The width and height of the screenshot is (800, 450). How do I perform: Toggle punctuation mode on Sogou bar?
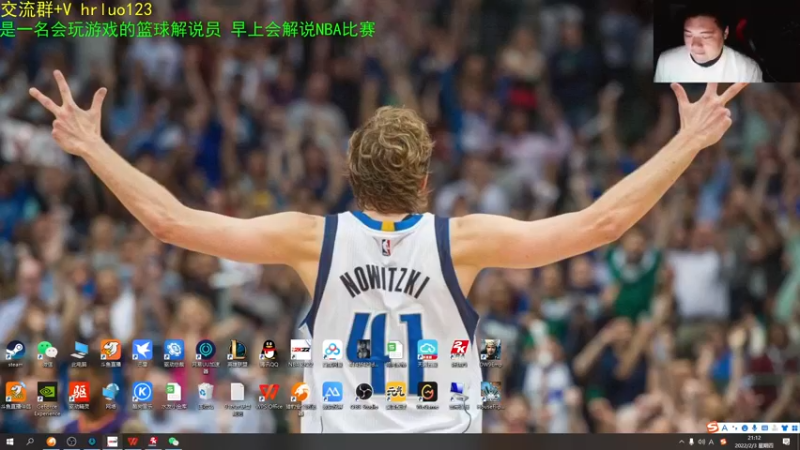[735, 428]
